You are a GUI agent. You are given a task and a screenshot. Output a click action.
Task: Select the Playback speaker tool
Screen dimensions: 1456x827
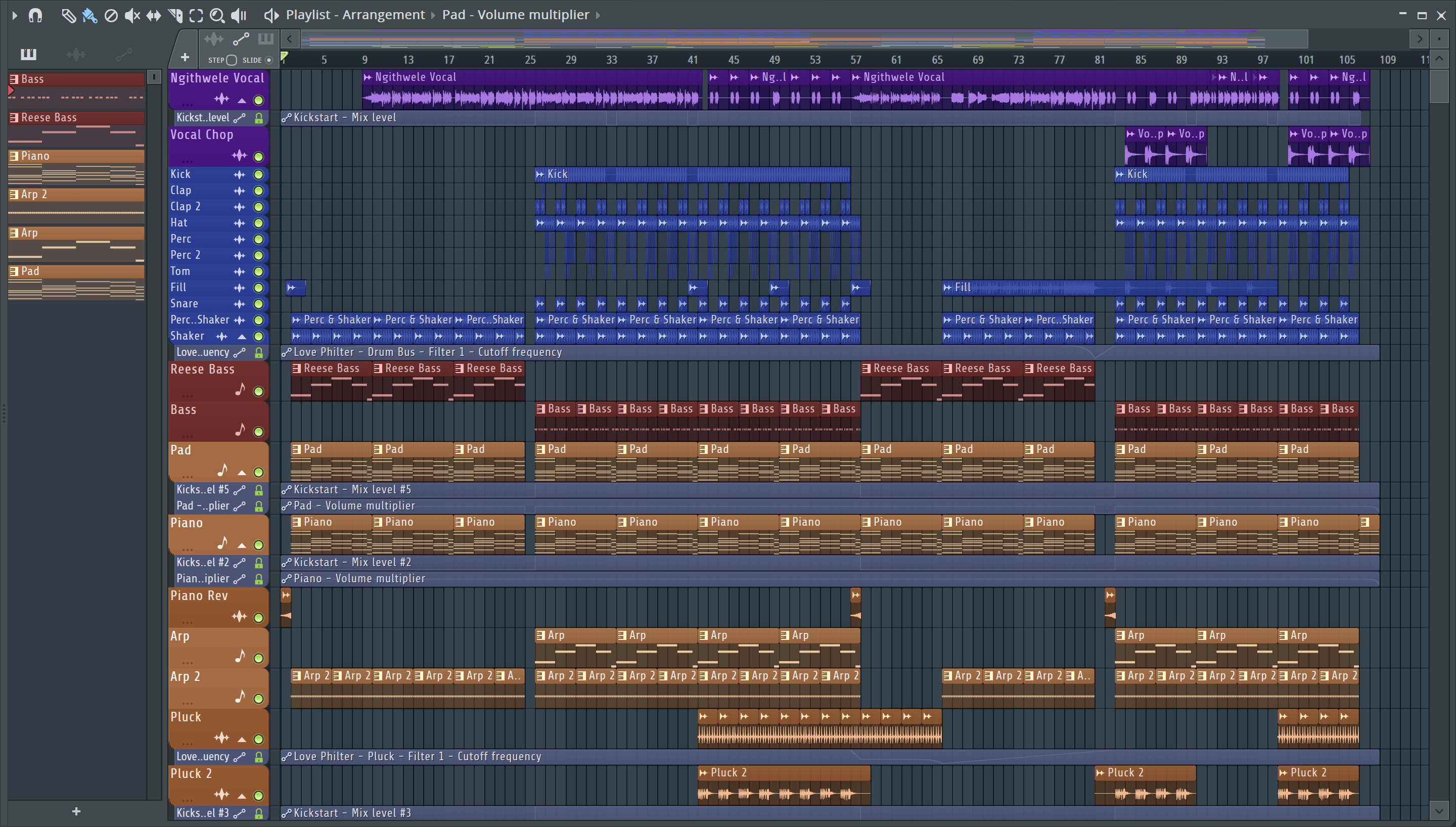[x=239, y=15]
